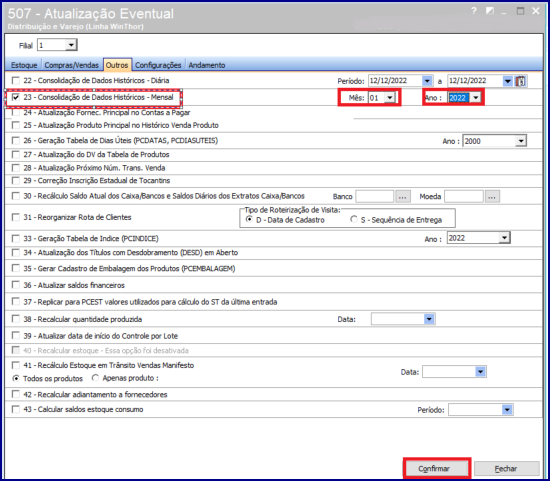Enable 25 Atualização Produto Principal

(15, 125)
